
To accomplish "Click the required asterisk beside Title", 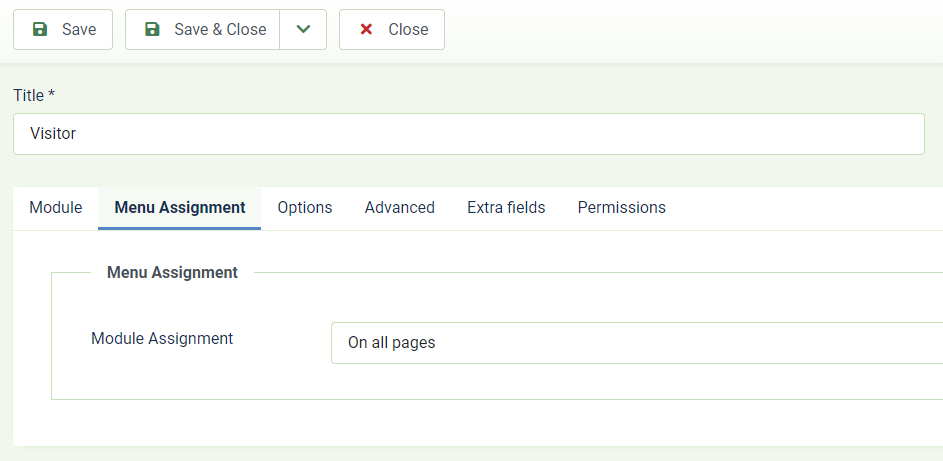I will (x=52, y=94).
